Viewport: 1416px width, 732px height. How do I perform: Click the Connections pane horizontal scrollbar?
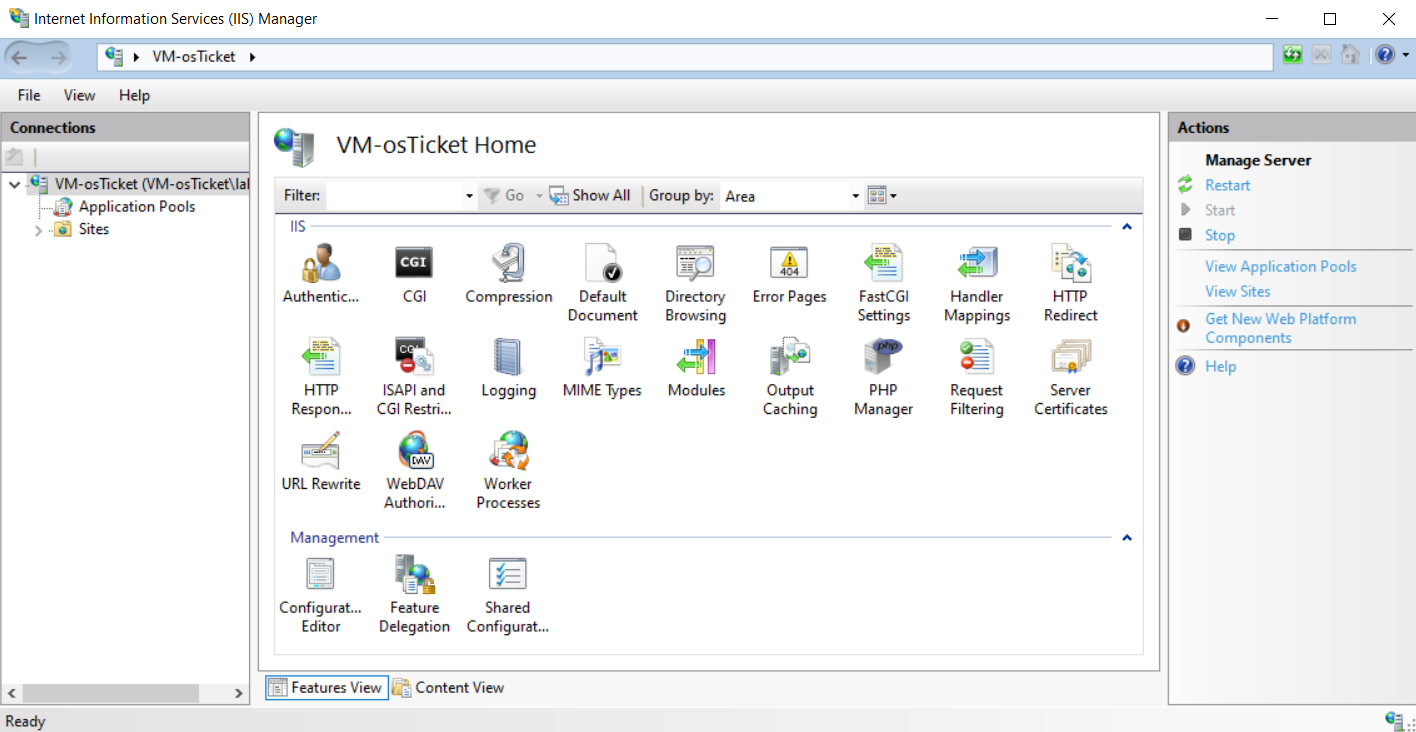(x=111, y=693)
